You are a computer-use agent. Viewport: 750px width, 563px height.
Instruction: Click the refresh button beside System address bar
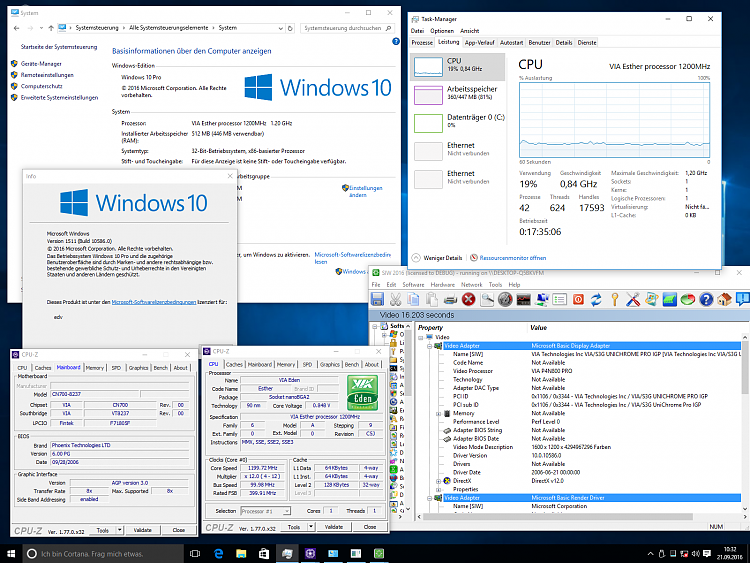pyautogui.click(x=290, y=28)
